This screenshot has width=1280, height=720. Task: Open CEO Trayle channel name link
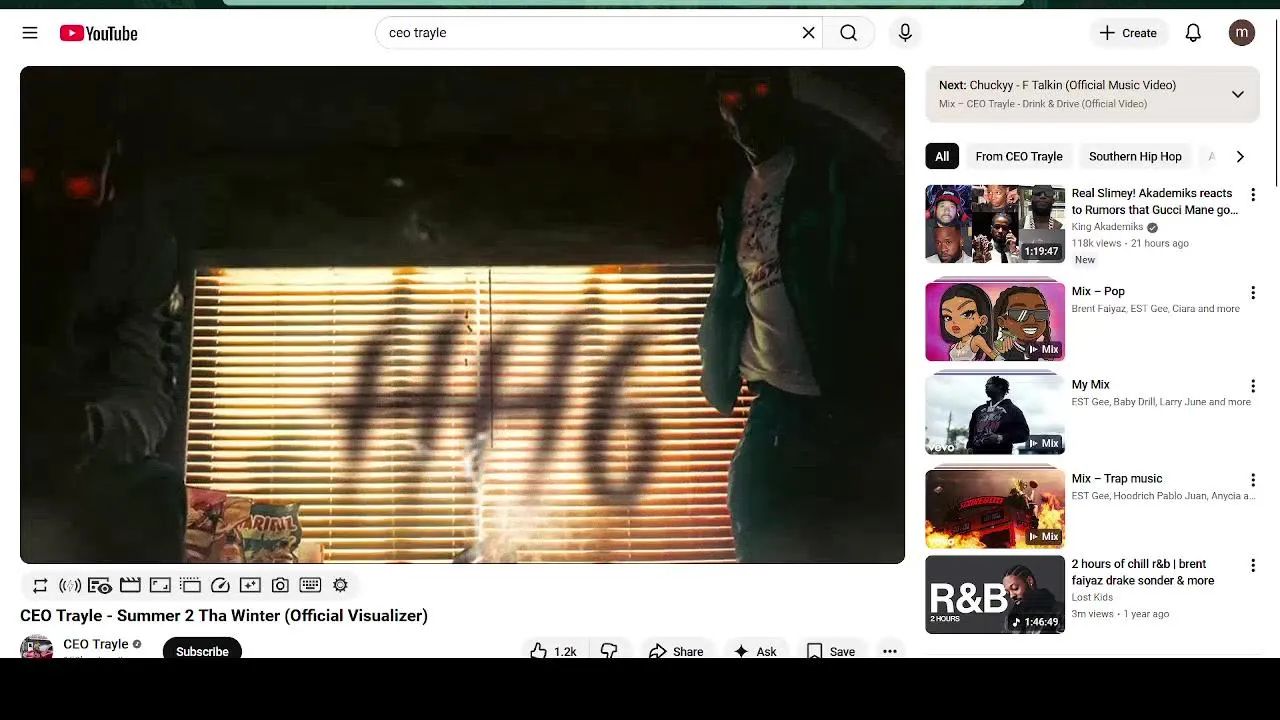tap(96, 644)
